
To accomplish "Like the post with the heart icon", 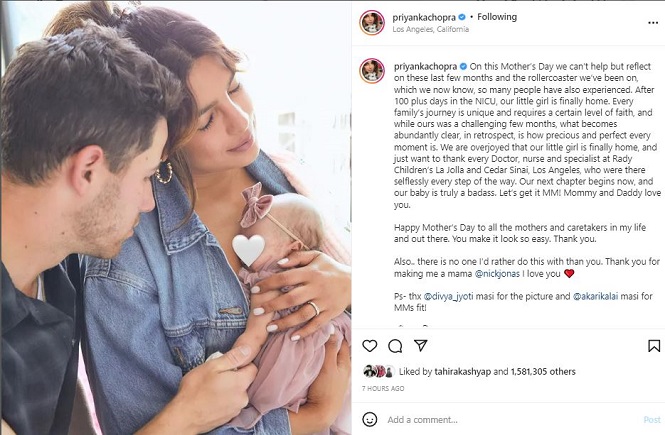I will pyautogui.click(x=369, y=346).
